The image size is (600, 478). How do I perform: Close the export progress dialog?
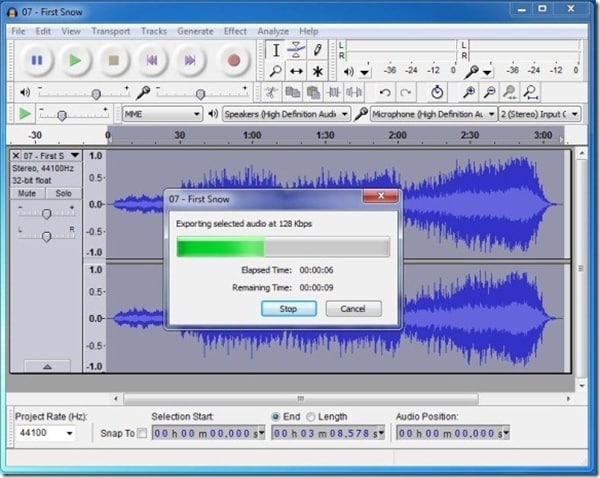click(381, 196)
